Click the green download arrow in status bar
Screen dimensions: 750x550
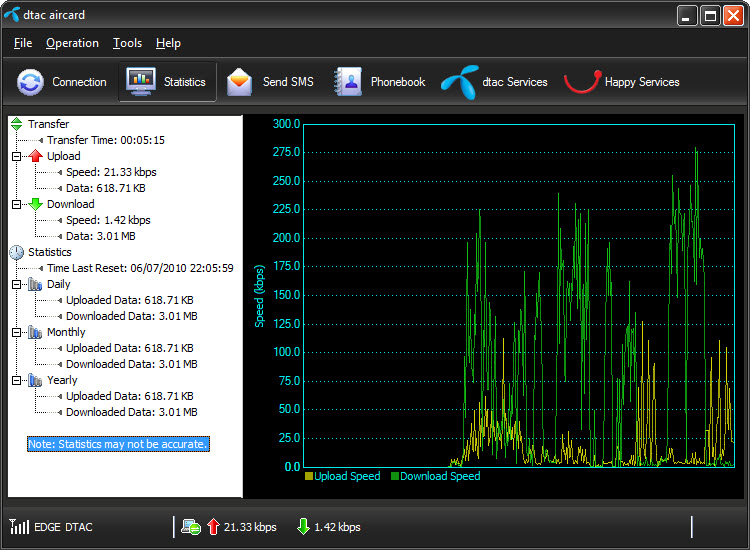click(303, 527)
